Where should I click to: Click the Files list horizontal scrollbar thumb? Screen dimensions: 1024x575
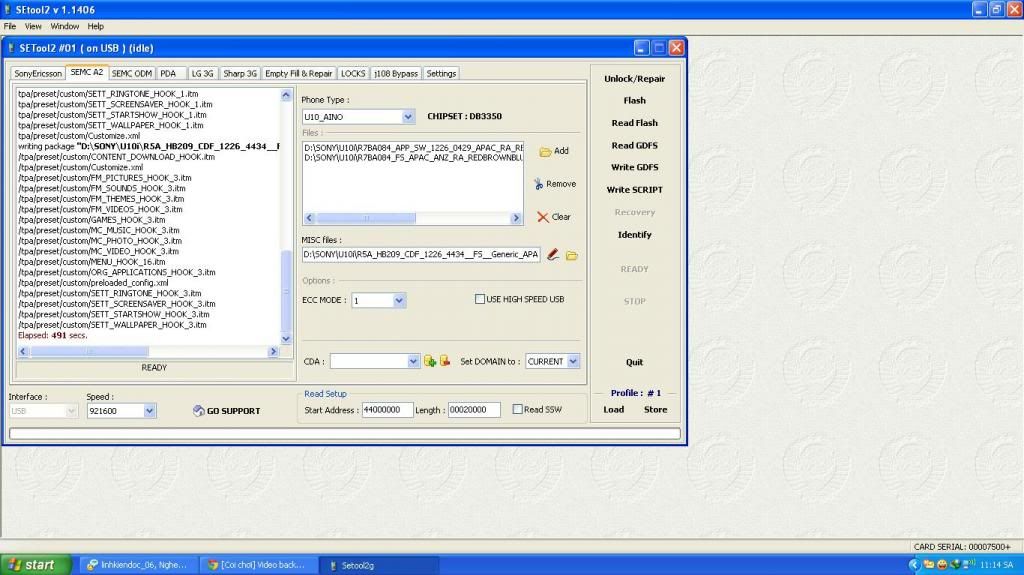tap(366, 218)
